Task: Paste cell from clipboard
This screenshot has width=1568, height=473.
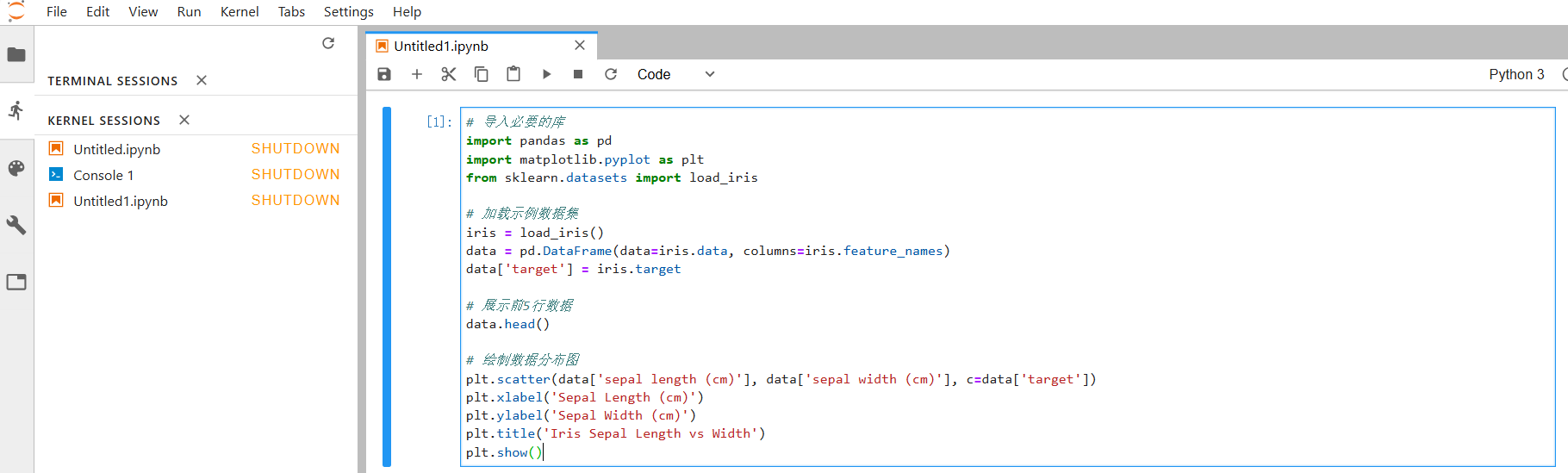Action: click(x=513, y=74)
